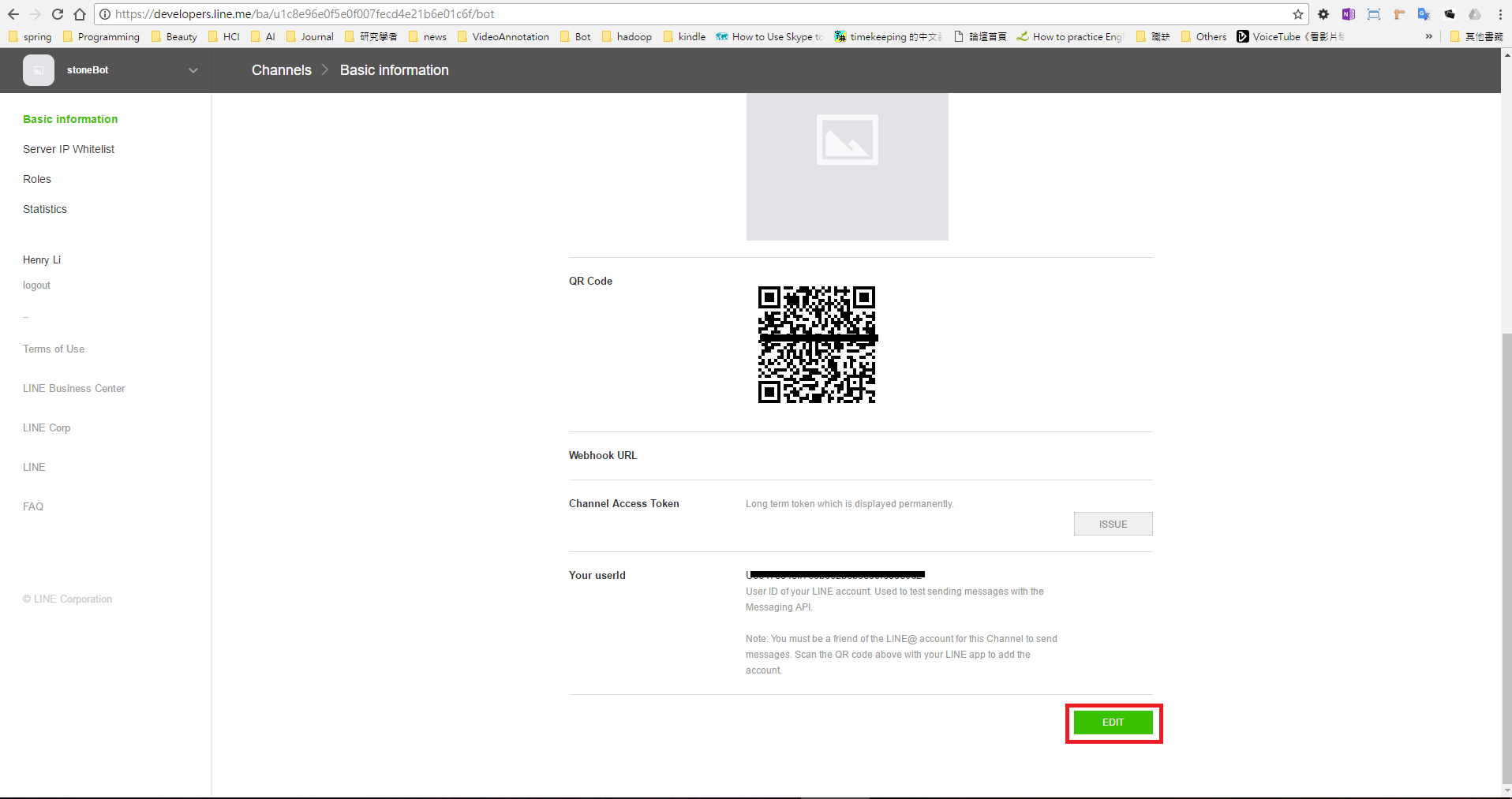The width and height of the screenshot is (1512, 799).
Task: Open How to practice English bookmark
Action: coord(1069,36)
